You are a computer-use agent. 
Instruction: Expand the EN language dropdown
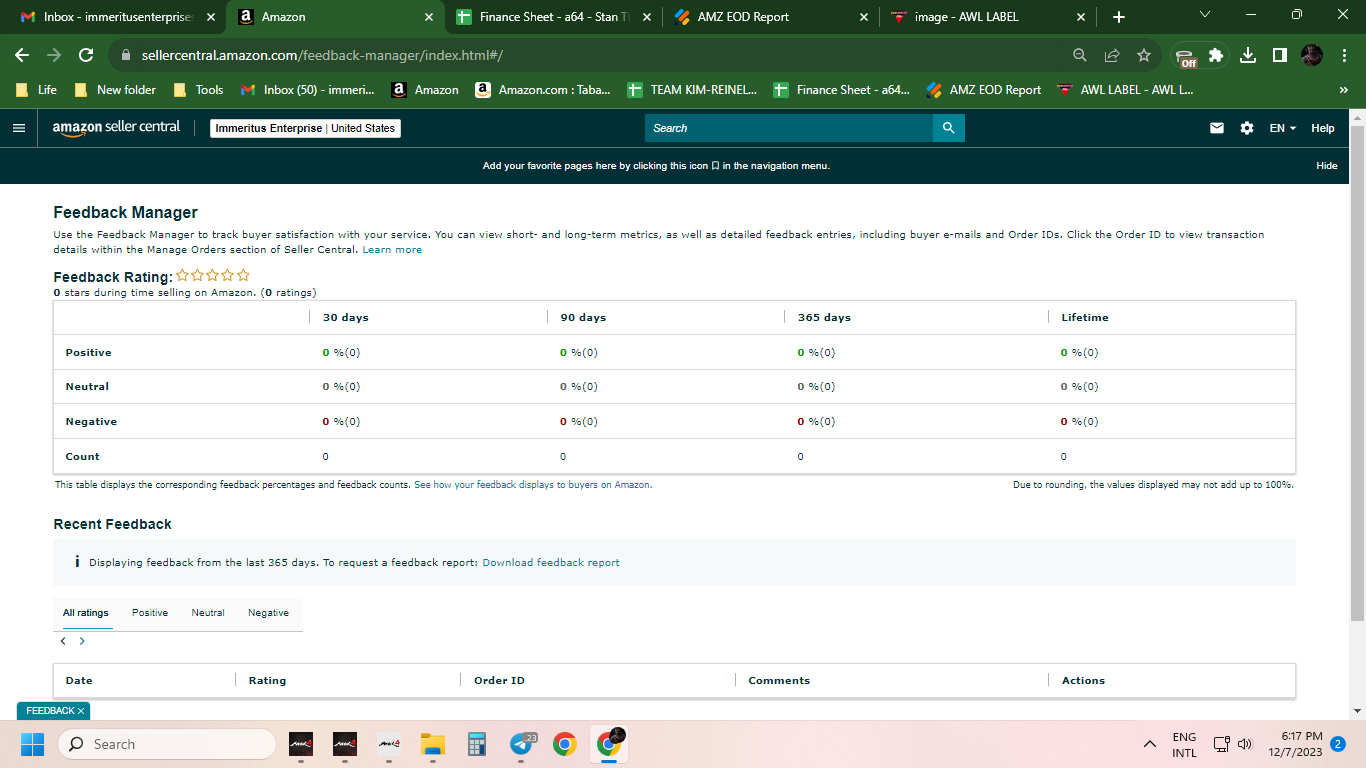coord(1282,128)
